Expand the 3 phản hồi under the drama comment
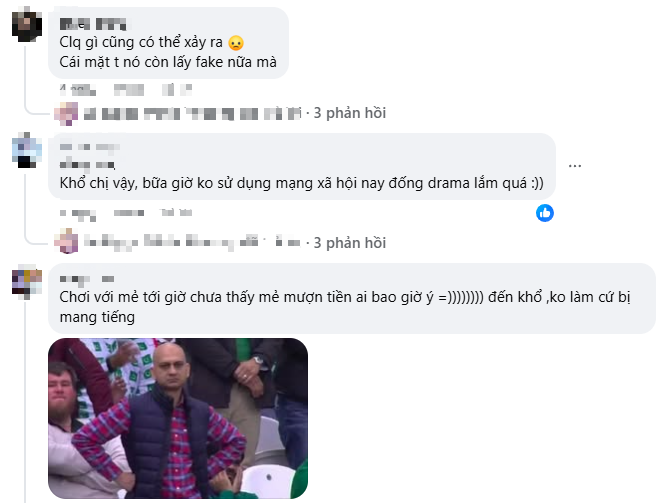Screen dimensions: 672x503 [350, 243]
